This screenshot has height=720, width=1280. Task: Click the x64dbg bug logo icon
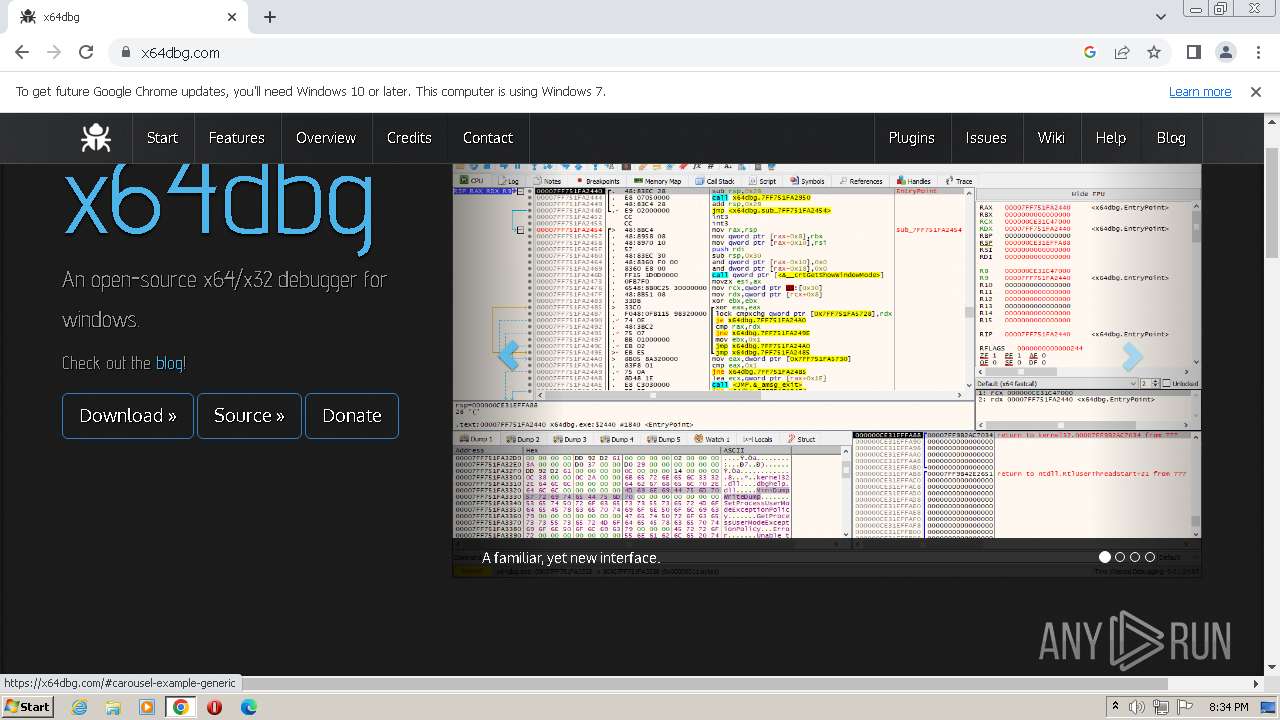coord(96,138)
